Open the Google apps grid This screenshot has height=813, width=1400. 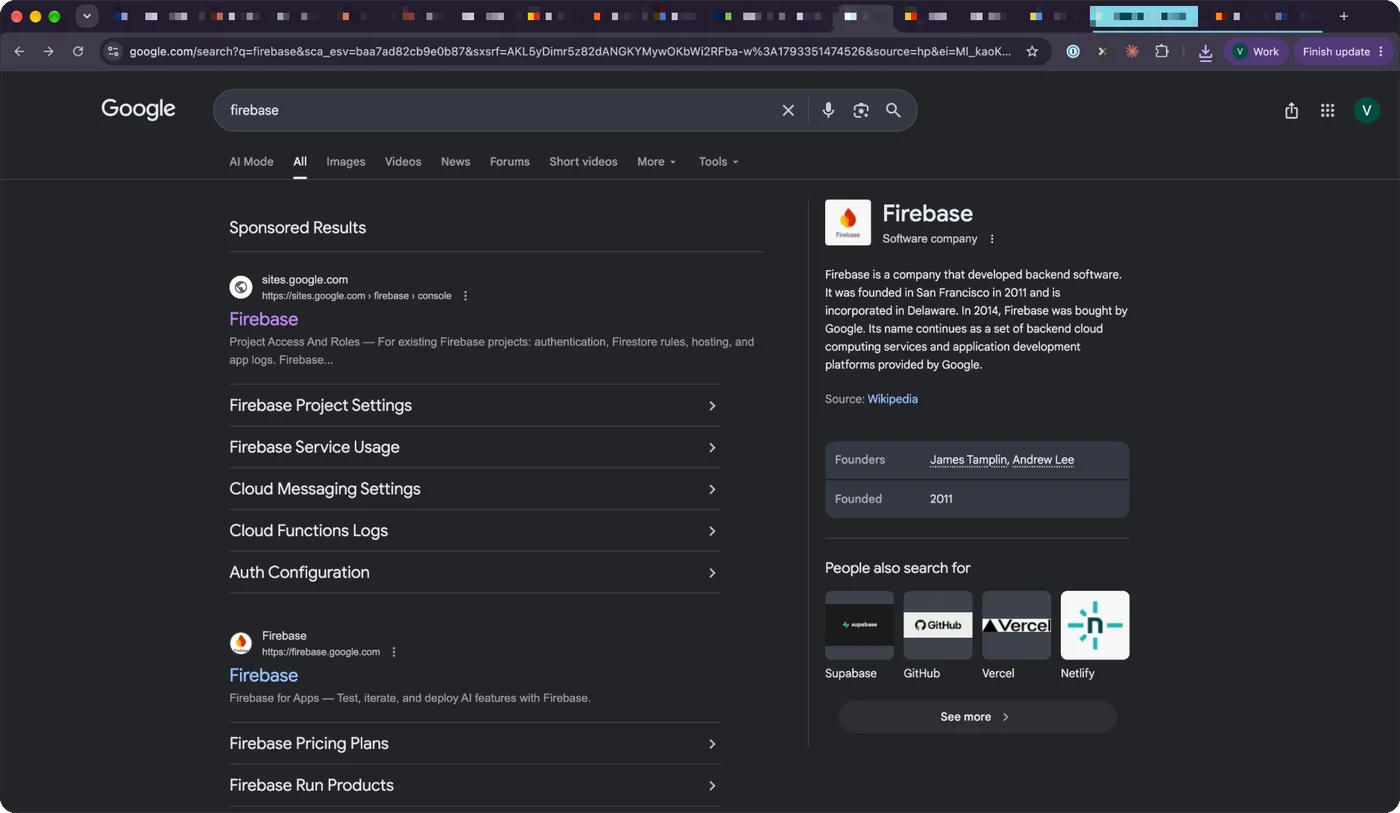tap(1327, 110)
